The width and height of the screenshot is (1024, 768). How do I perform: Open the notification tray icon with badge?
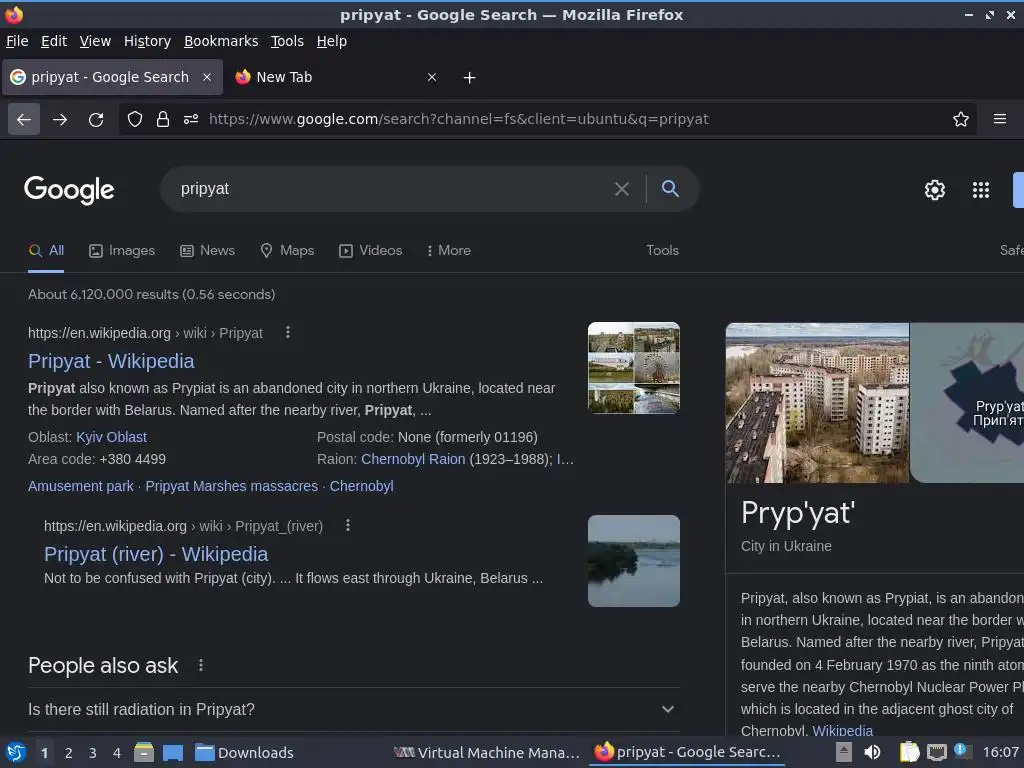pos(963,751)
